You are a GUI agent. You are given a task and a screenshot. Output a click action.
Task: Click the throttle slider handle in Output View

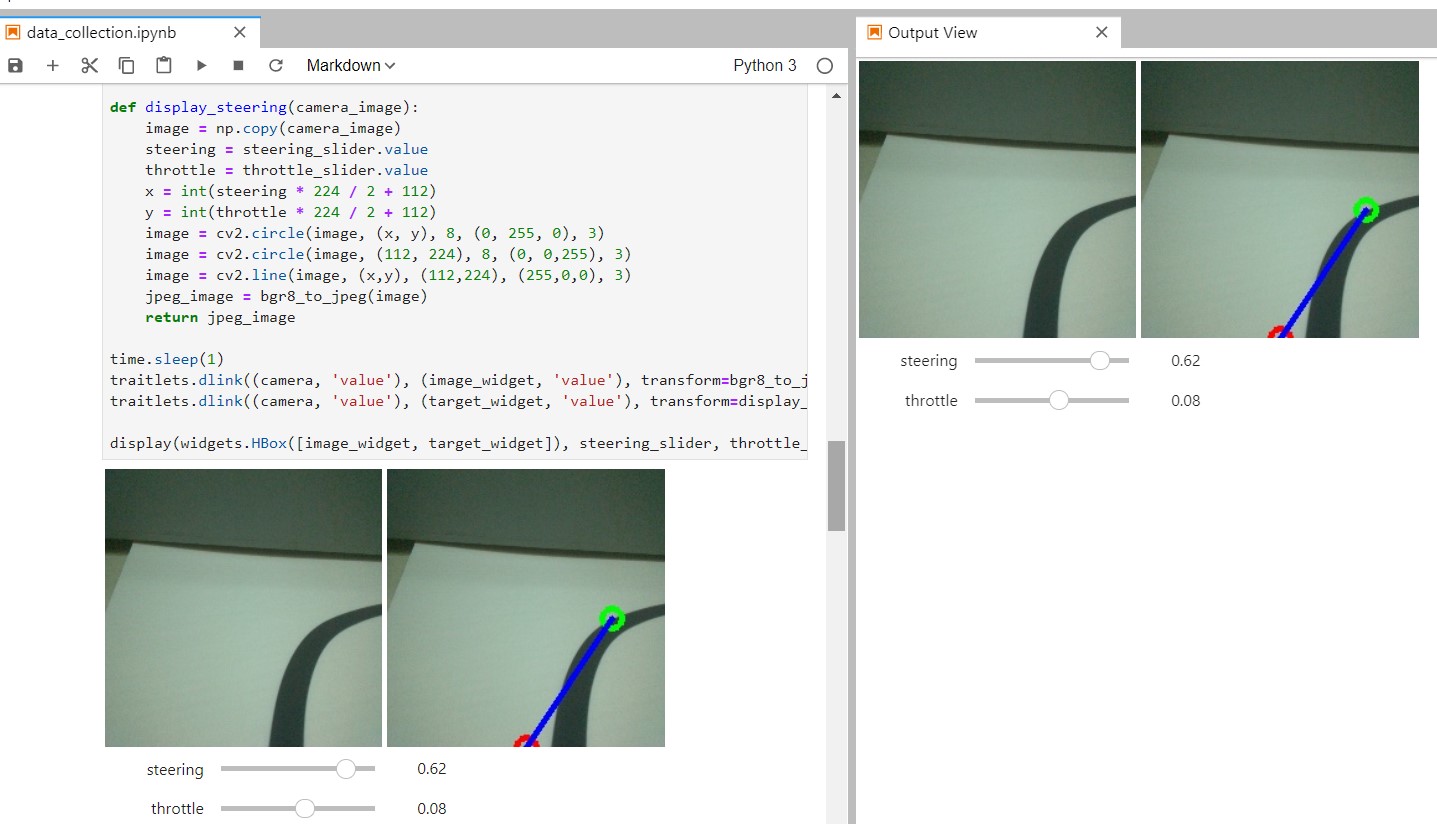tap(1058, 400)
